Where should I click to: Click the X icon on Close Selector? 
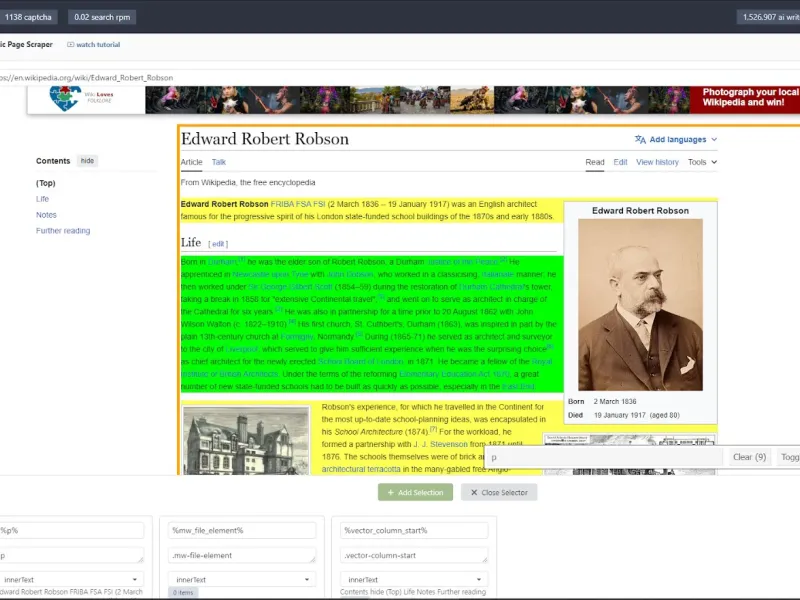(474, 492)
